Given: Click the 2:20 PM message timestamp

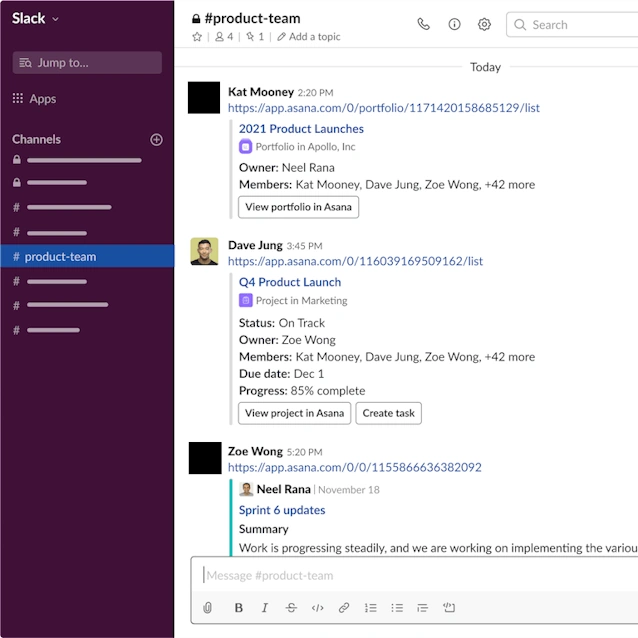Looking at the screenshot, I should click(315, 93).
